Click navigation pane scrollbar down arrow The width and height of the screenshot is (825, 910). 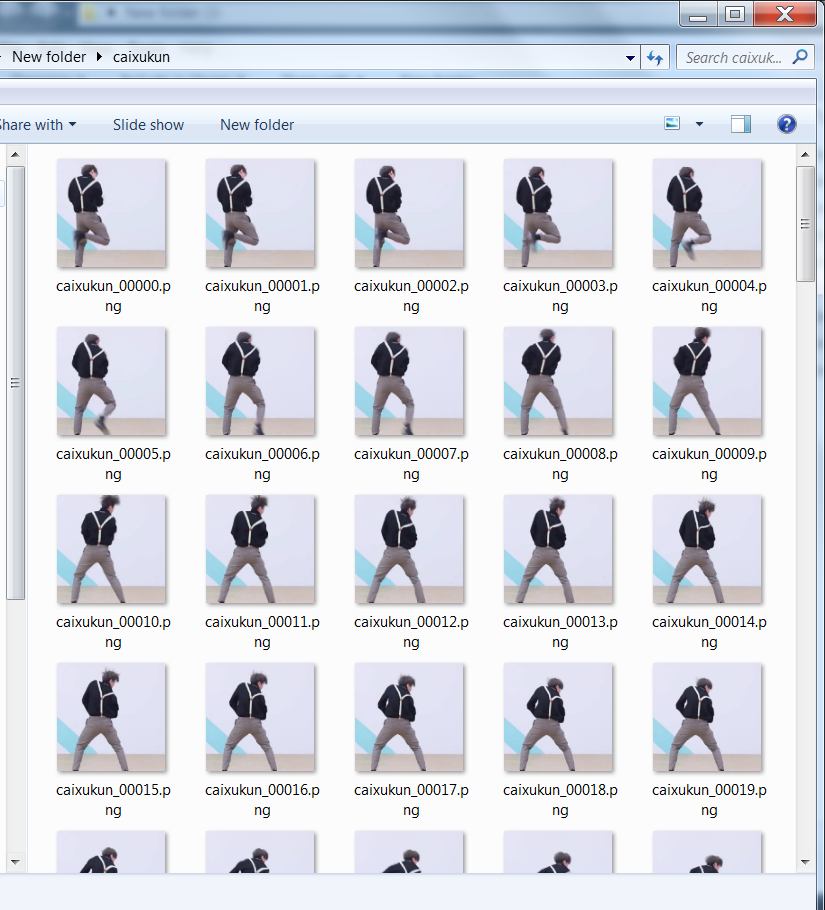click(x=16, y=862)
